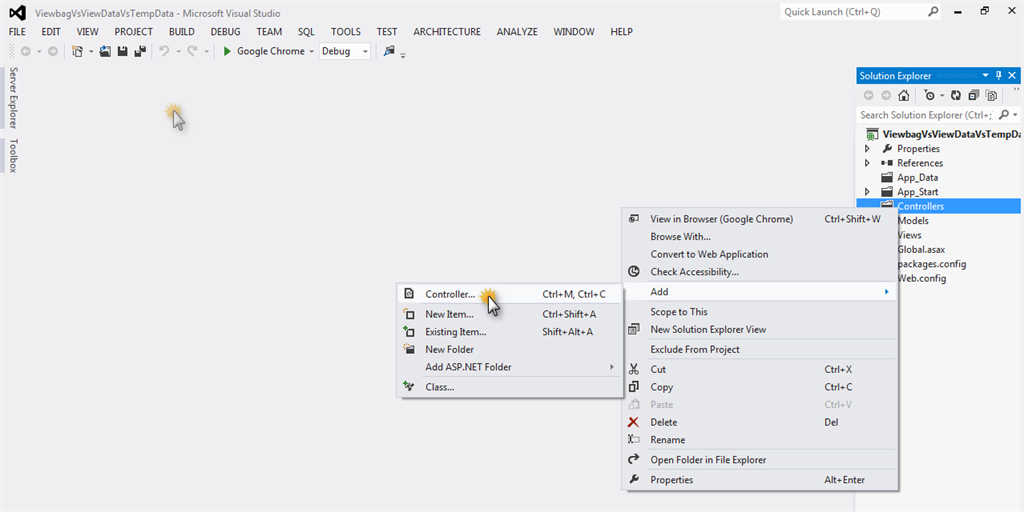This screenshot has height=512, width=1024.
Task: Open the Add ASP.NET Folder submenu
Action: [x=510, y=367]
